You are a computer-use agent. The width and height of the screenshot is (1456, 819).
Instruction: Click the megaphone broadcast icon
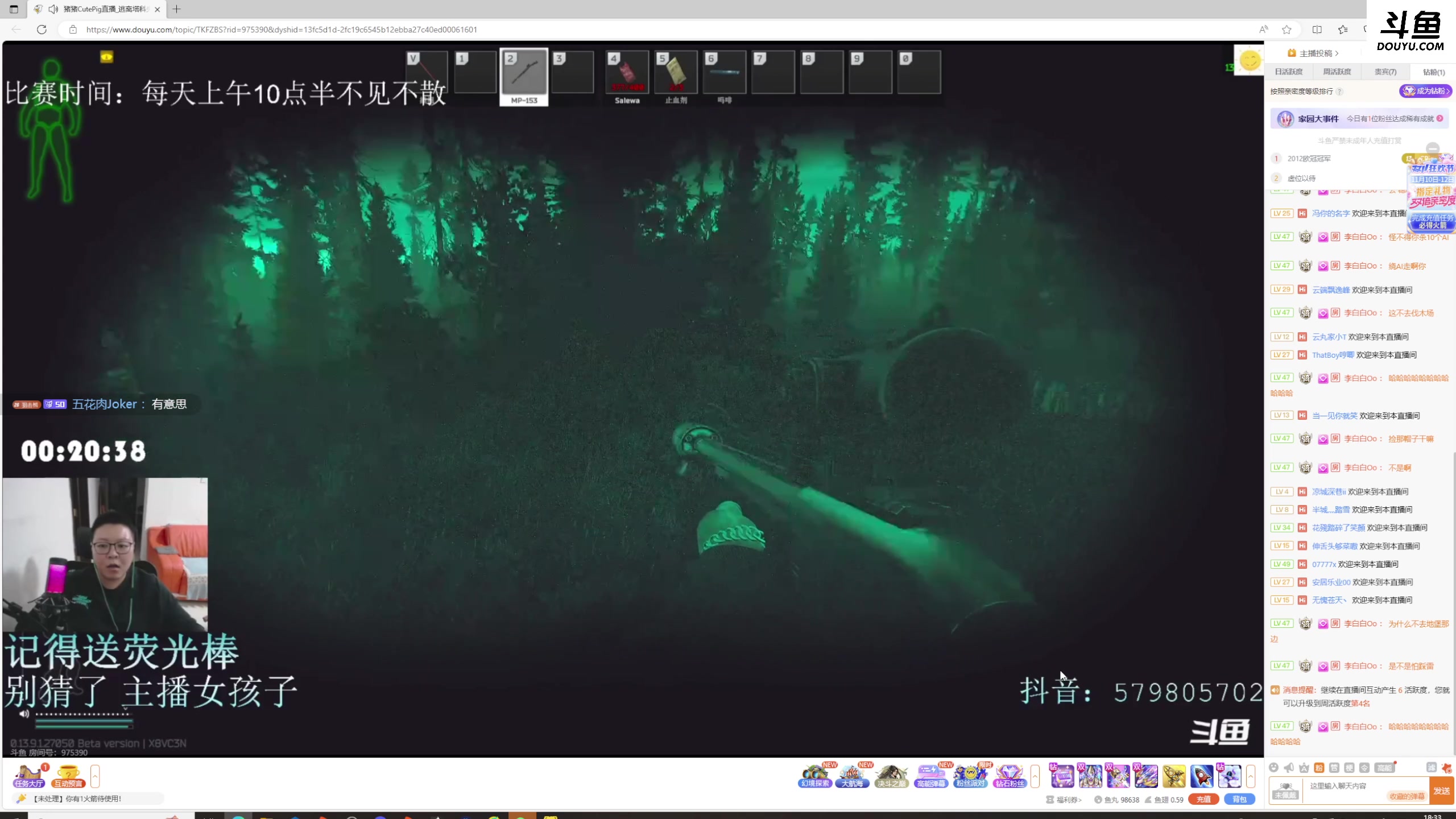1289,767
